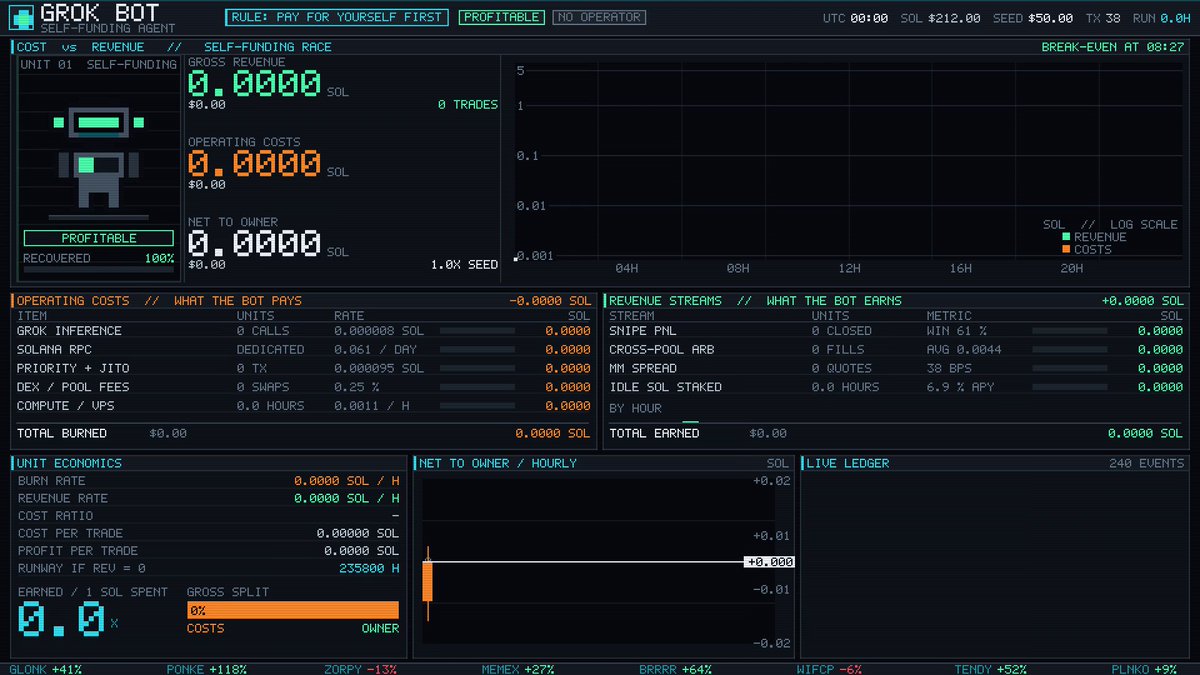Click the +0.000 marker on the hourly chart
This screenshot has width=1200, height=675.
pyautogui.click(x=769, y=562)
